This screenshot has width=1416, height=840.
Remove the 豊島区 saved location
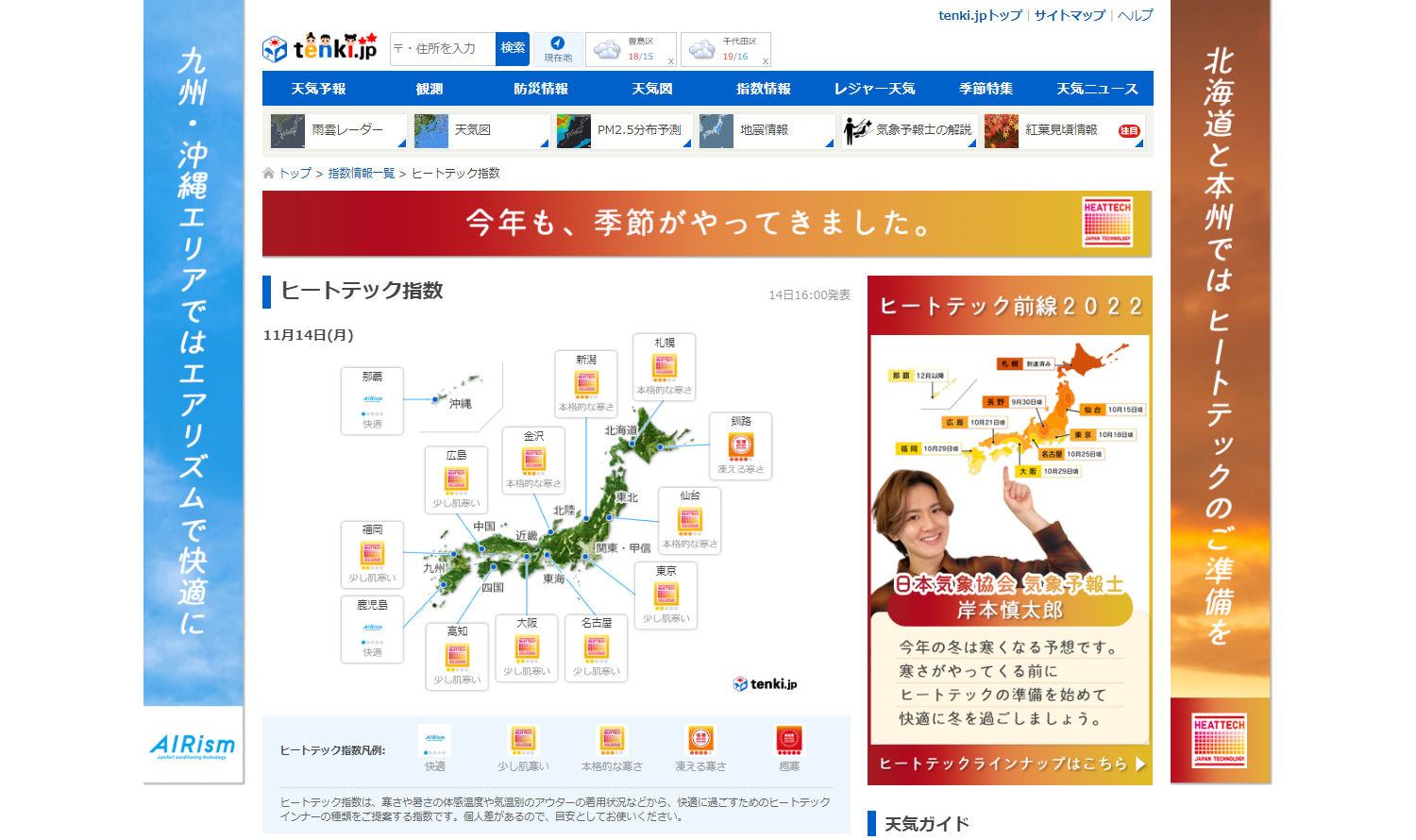(x=671, y=61)
